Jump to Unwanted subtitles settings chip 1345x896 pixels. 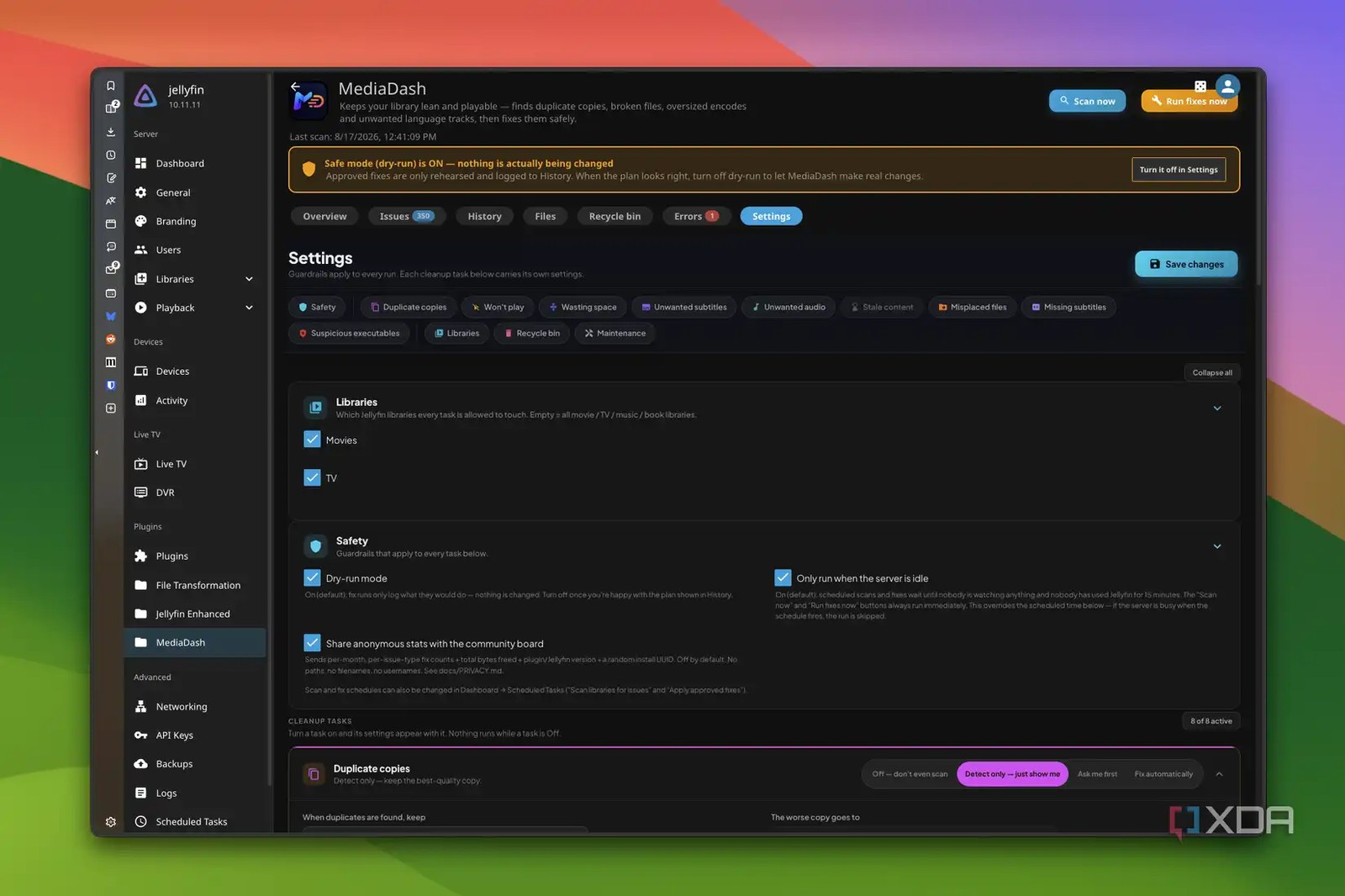coord(684,307)
